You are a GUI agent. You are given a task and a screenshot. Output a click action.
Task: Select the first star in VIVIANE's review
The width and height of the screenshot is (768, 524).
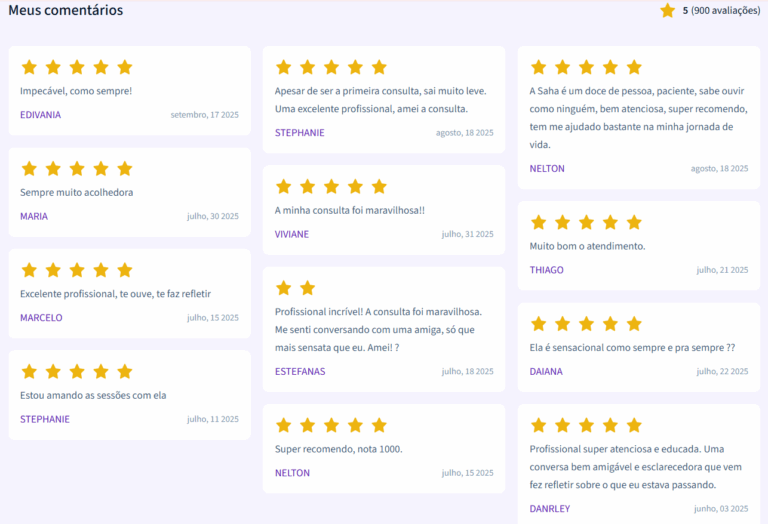pos(284,187)
